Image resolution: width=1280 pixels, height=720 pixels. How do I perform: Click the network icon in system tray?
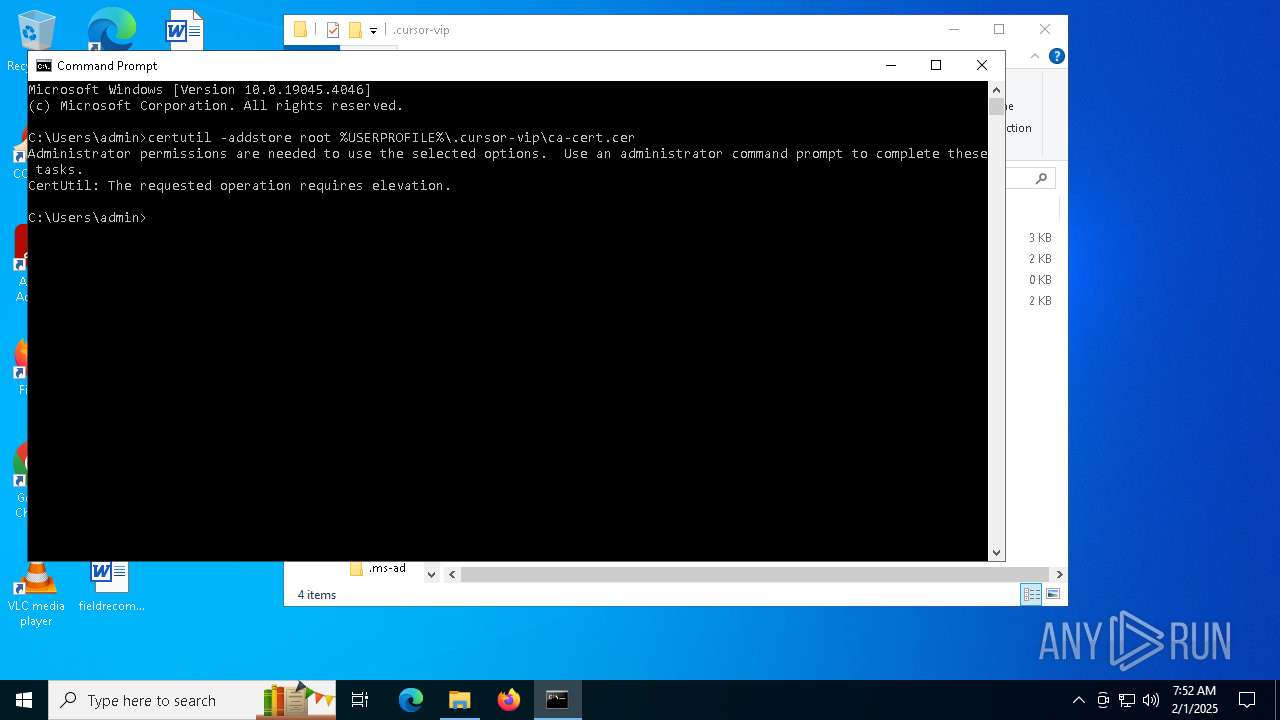pyautogui.click(x=1127, y=700)
